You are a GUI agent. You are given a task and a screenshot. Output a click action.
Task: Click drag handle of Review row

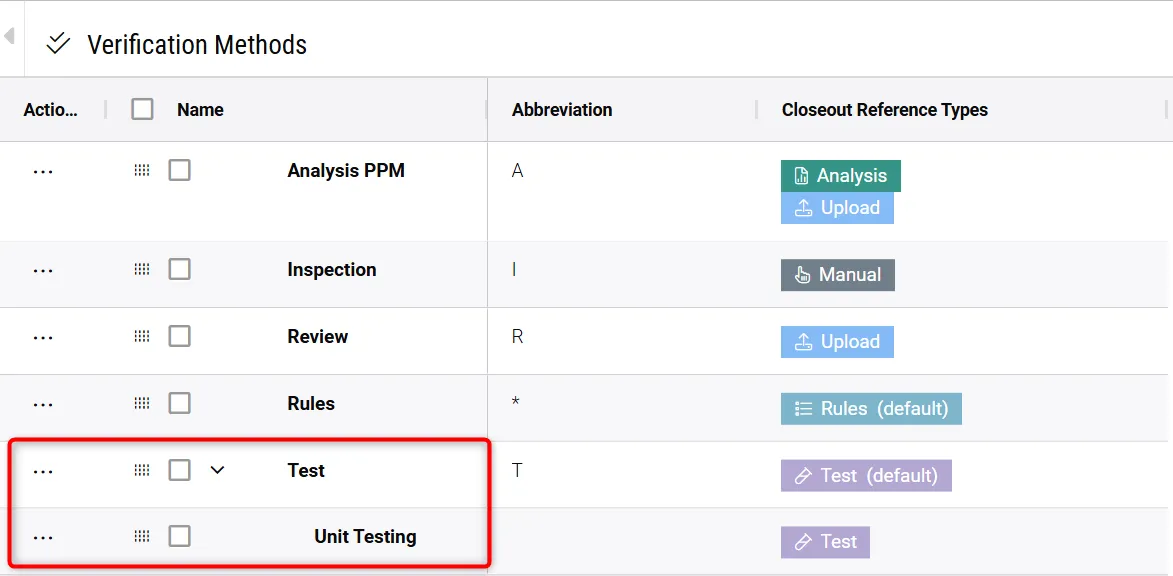142,337
